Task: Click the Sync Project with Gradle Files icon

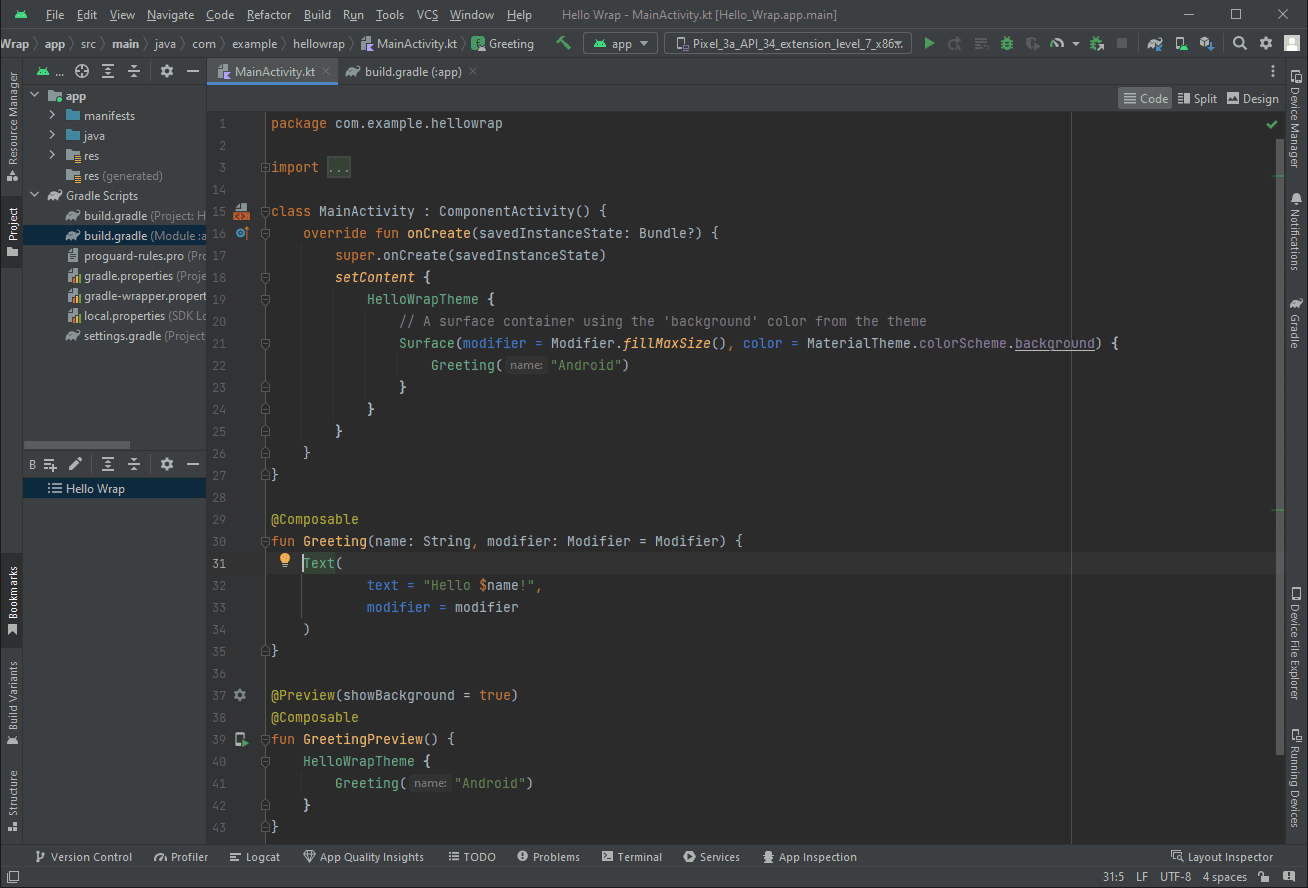Action: point(1155,44)
